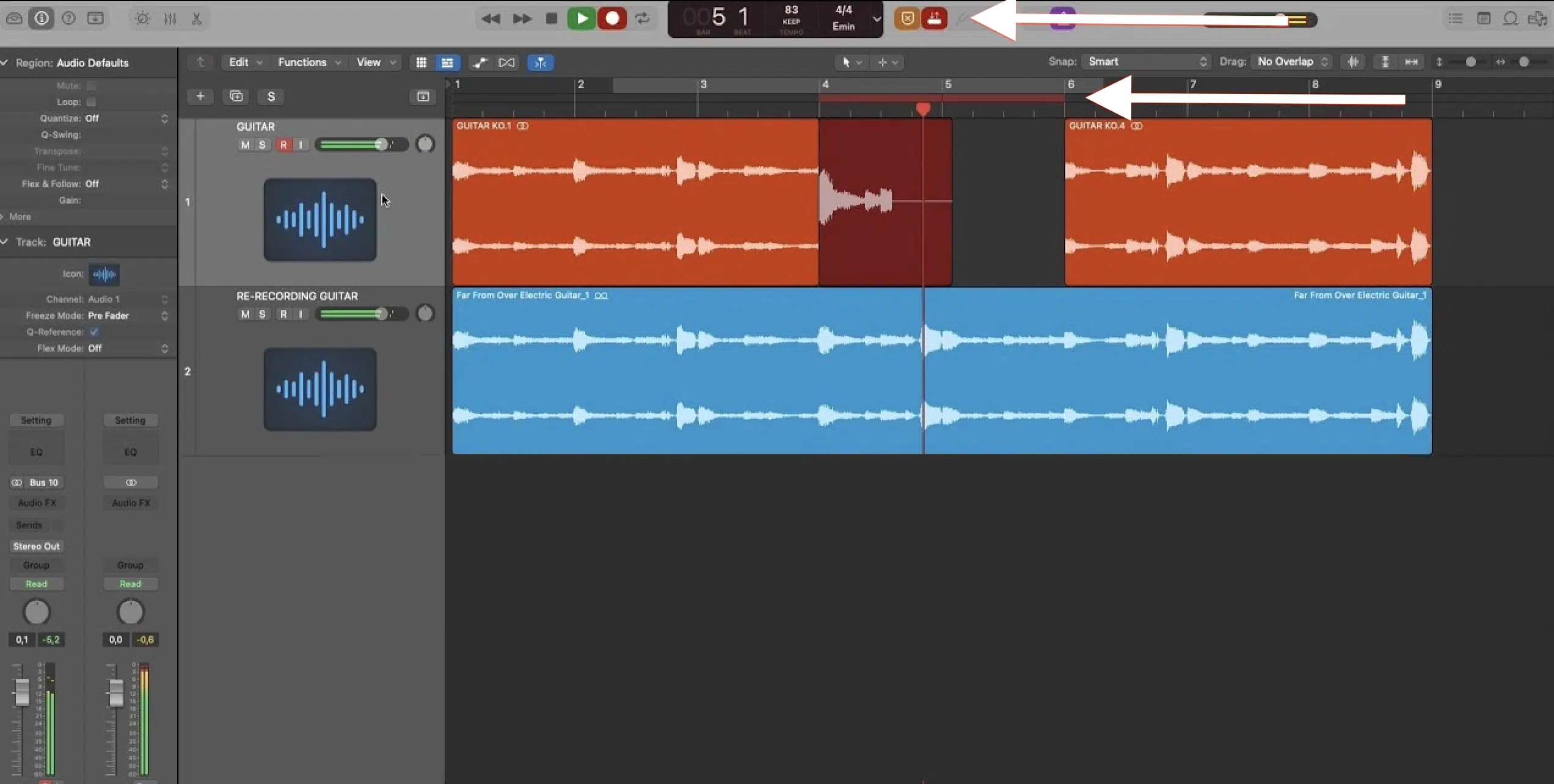Toggle the Inspector button
Image resolution: width=1554 pixels, height=784 pixels.
tap(42, 18)
